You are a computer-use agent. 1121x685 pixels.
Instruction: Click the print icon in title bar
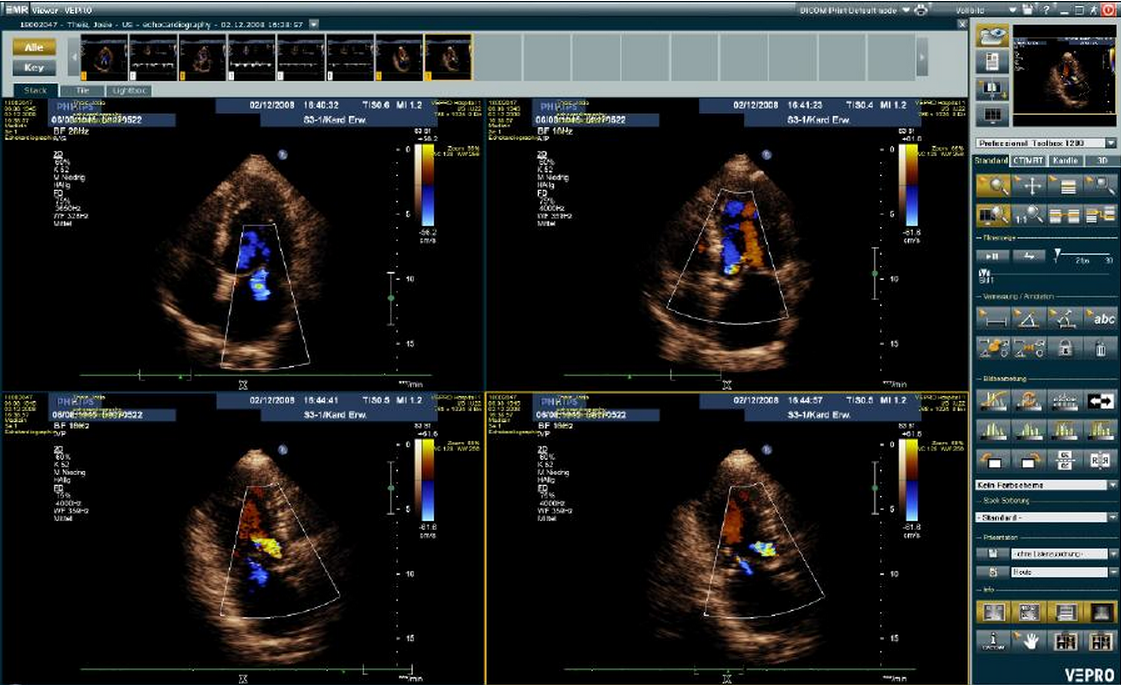922,9
